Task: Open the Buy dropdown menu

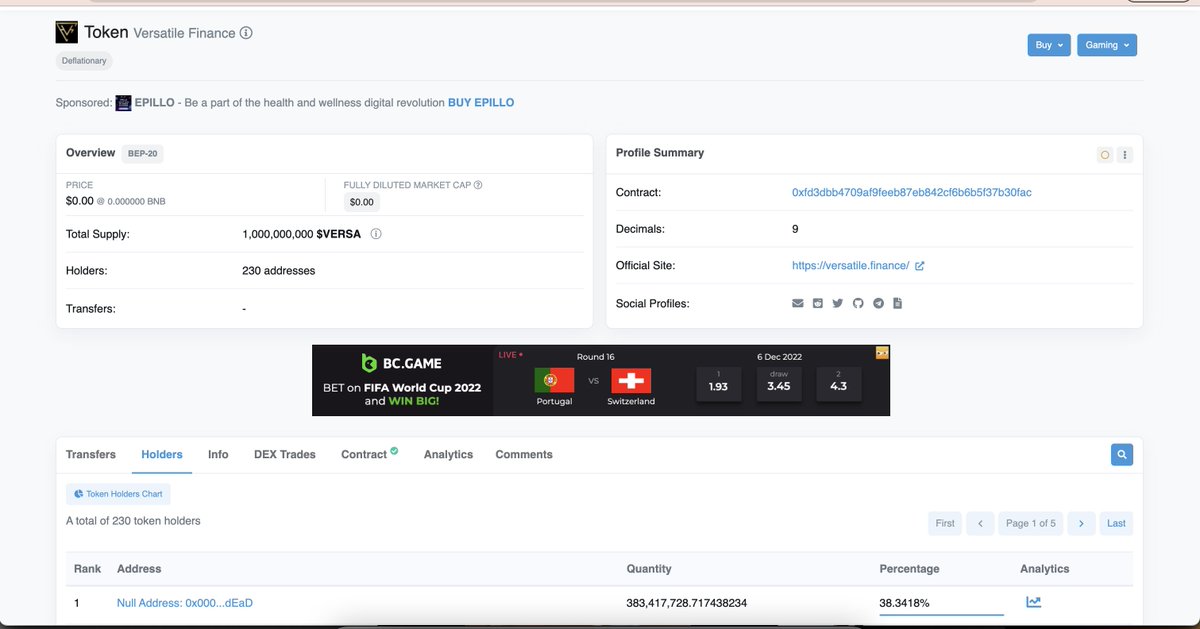Action: 1048,44
